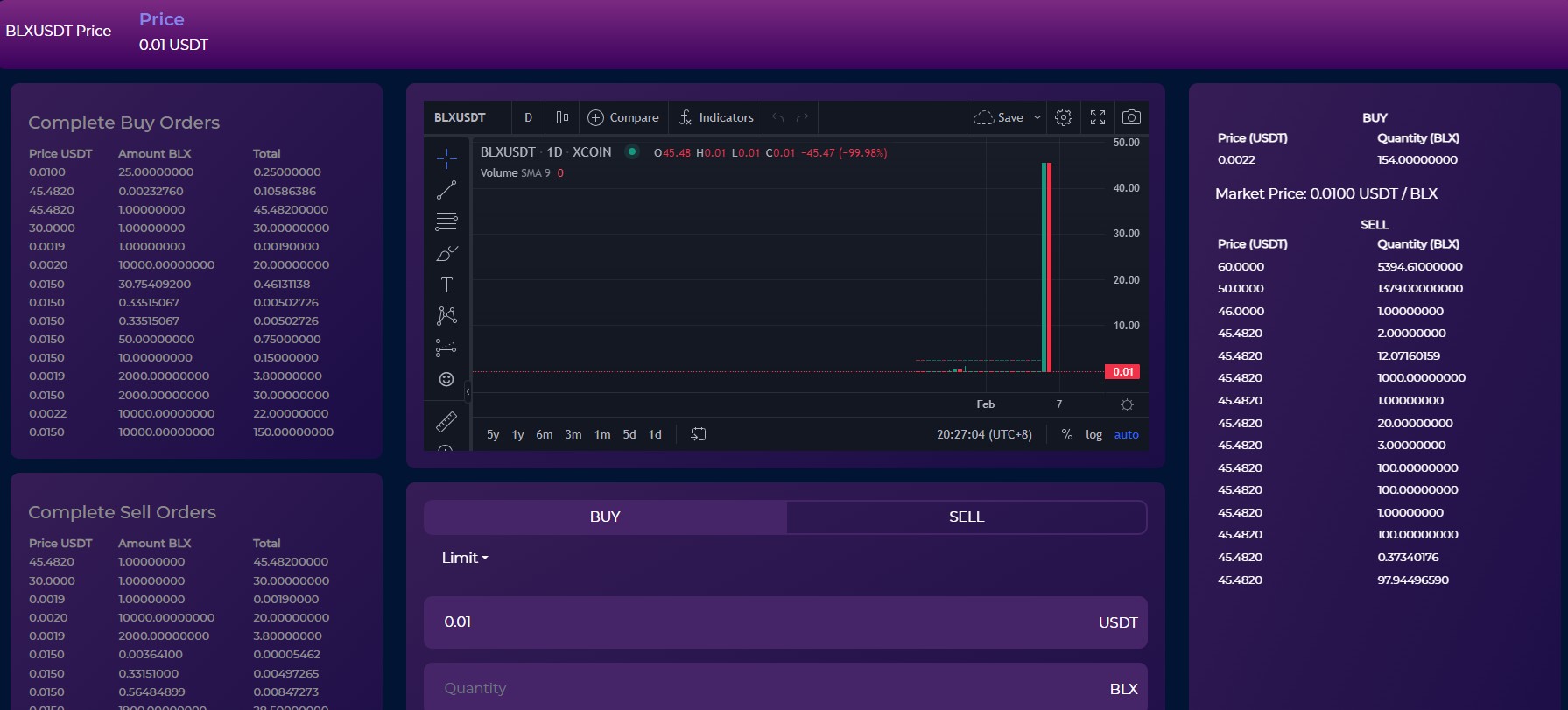Set chart range to 1m
The height and width of the screenshot is (710, 1568).
pos(602,434)
